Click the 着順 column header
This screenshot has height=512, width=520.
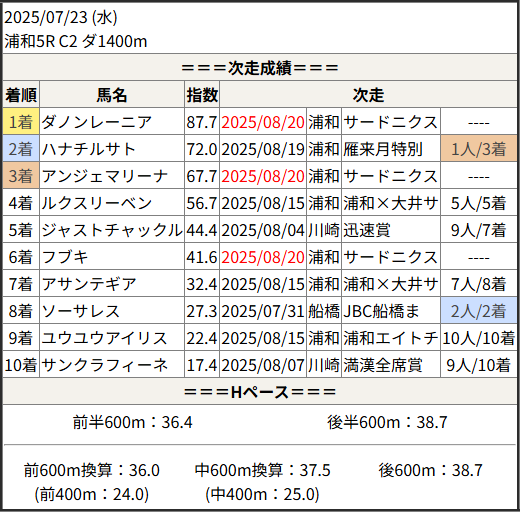[x=21, y=95]
